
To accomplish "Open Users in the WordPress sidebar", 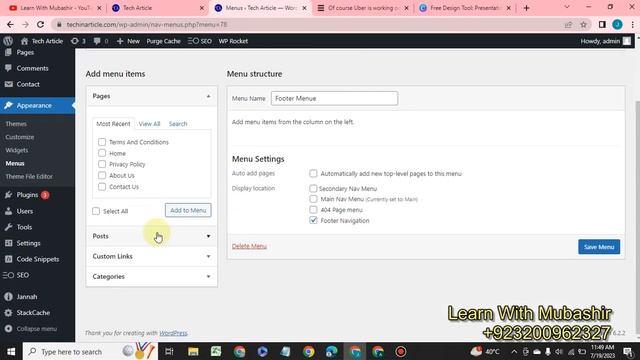I will point(24,211).
